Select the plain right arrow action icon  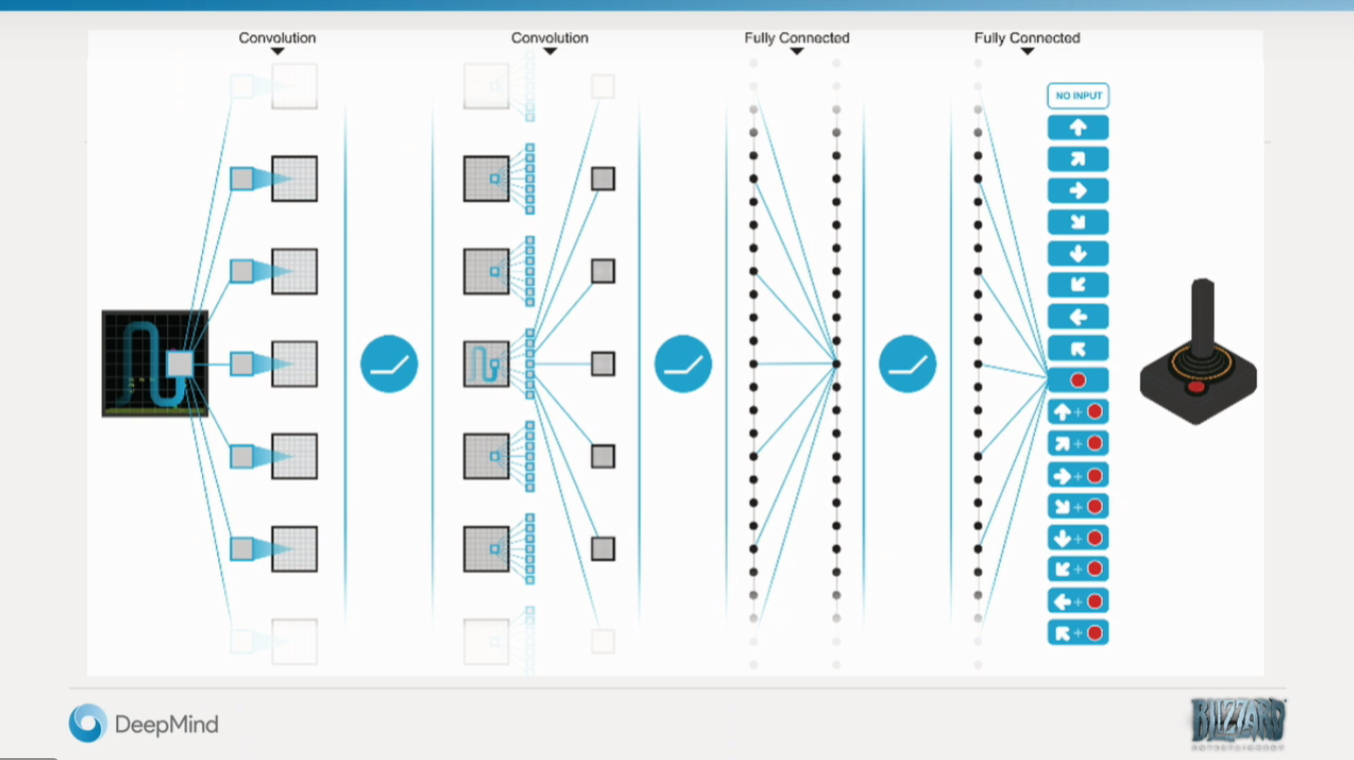[x=1078, y=191]
